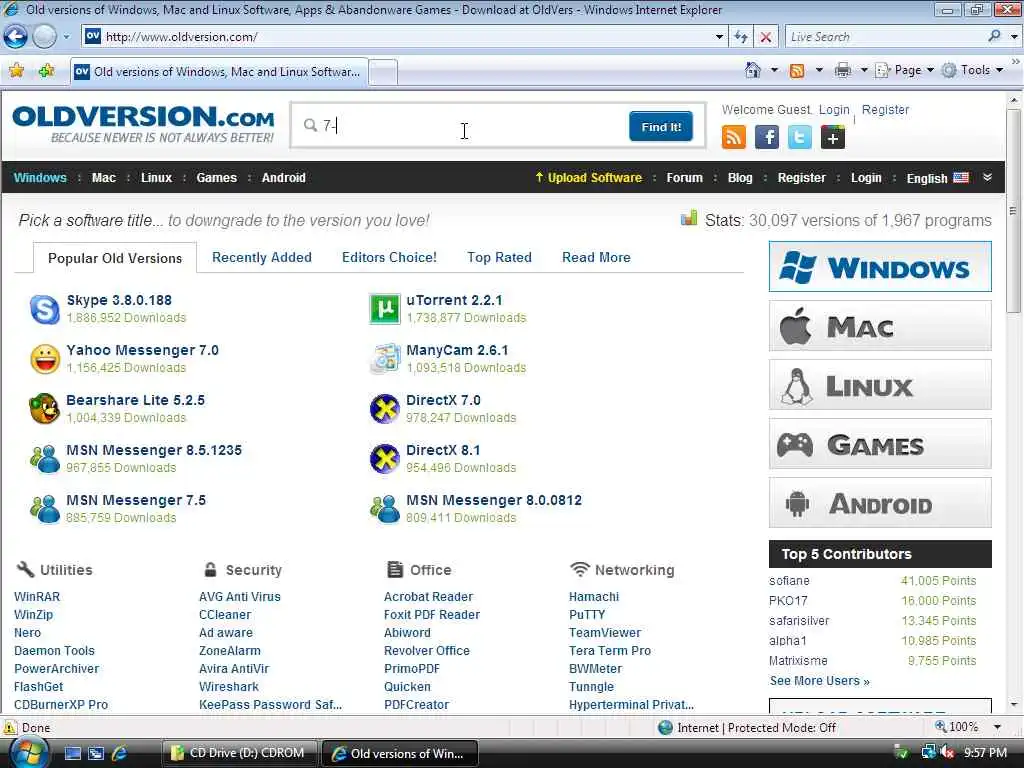This screenshot has width=1024, height=768.
Task: Click the Live Search input box
Action: [x=885, y=37]
